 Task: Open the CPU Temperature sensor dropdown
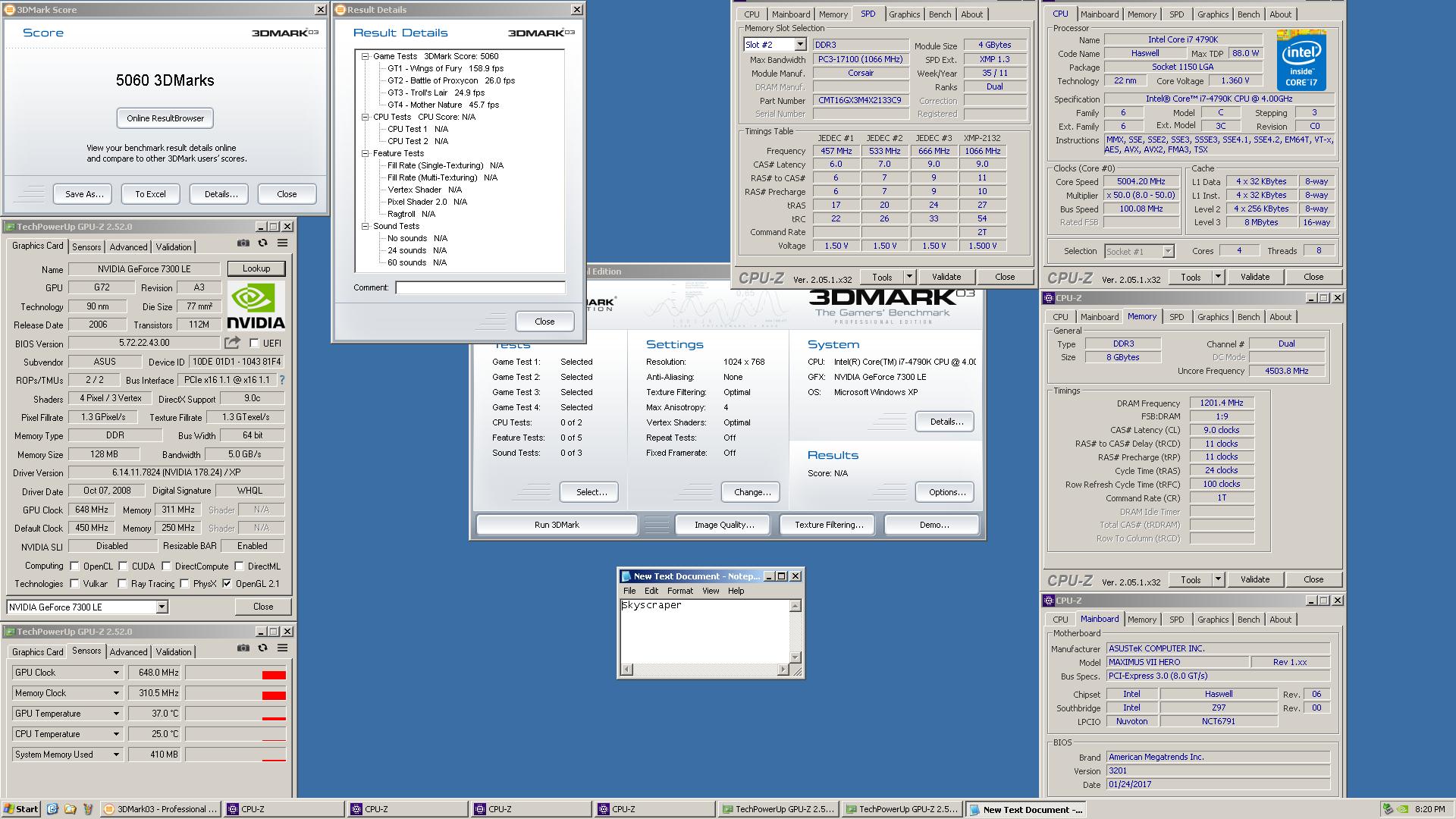[x=116, y=734]
